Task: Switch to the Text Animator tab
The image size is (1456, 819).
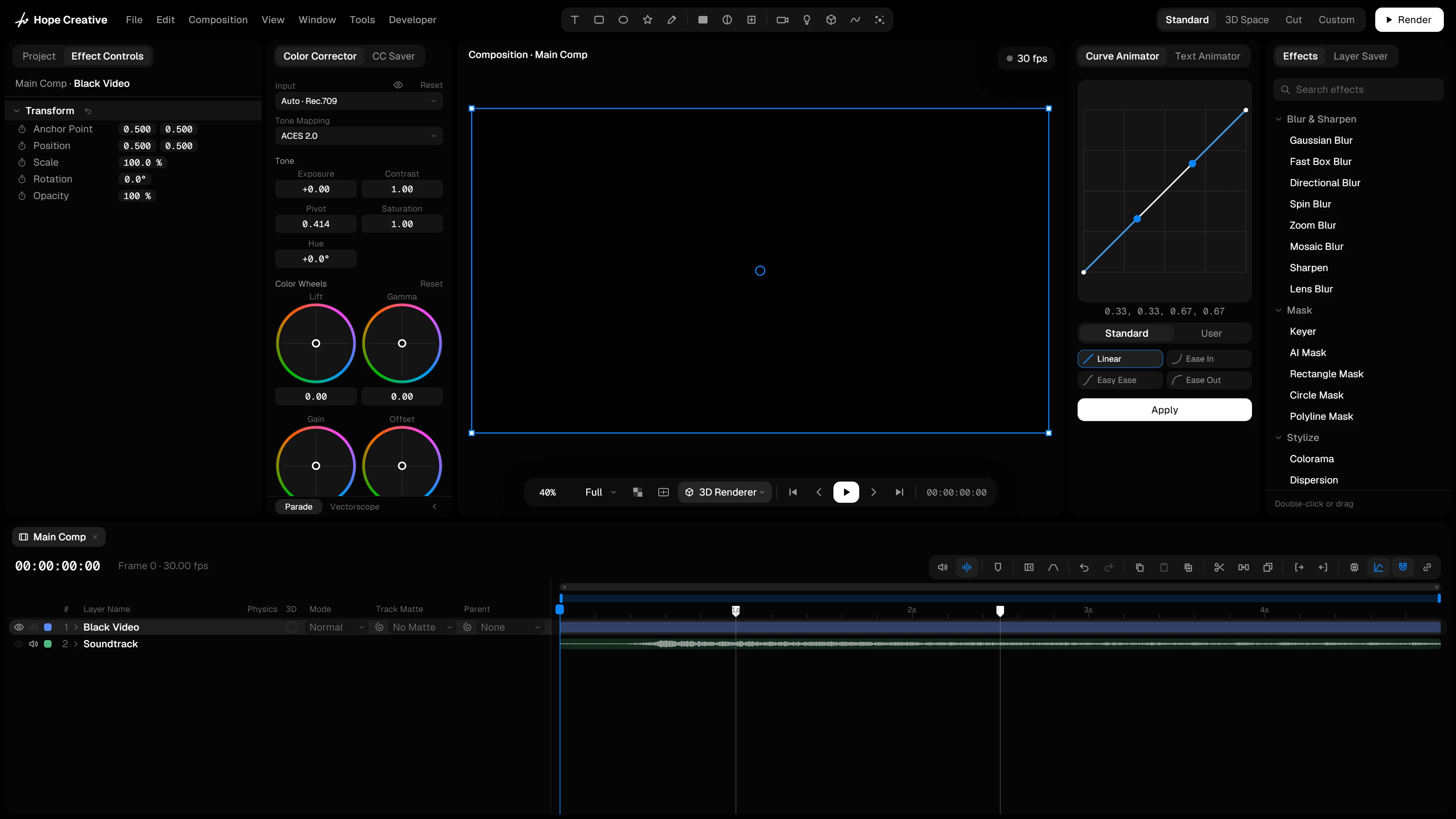Action: pos(1207,56)
